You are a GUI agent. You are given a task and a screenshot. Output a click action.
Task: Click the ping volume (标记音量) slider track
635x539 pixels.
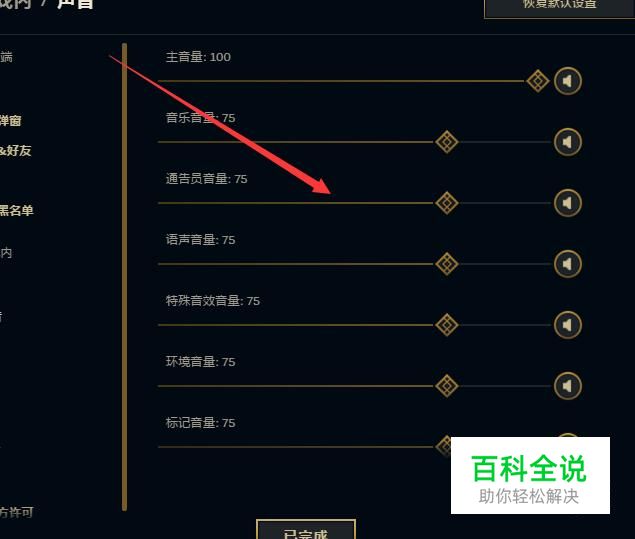(296, 447)
